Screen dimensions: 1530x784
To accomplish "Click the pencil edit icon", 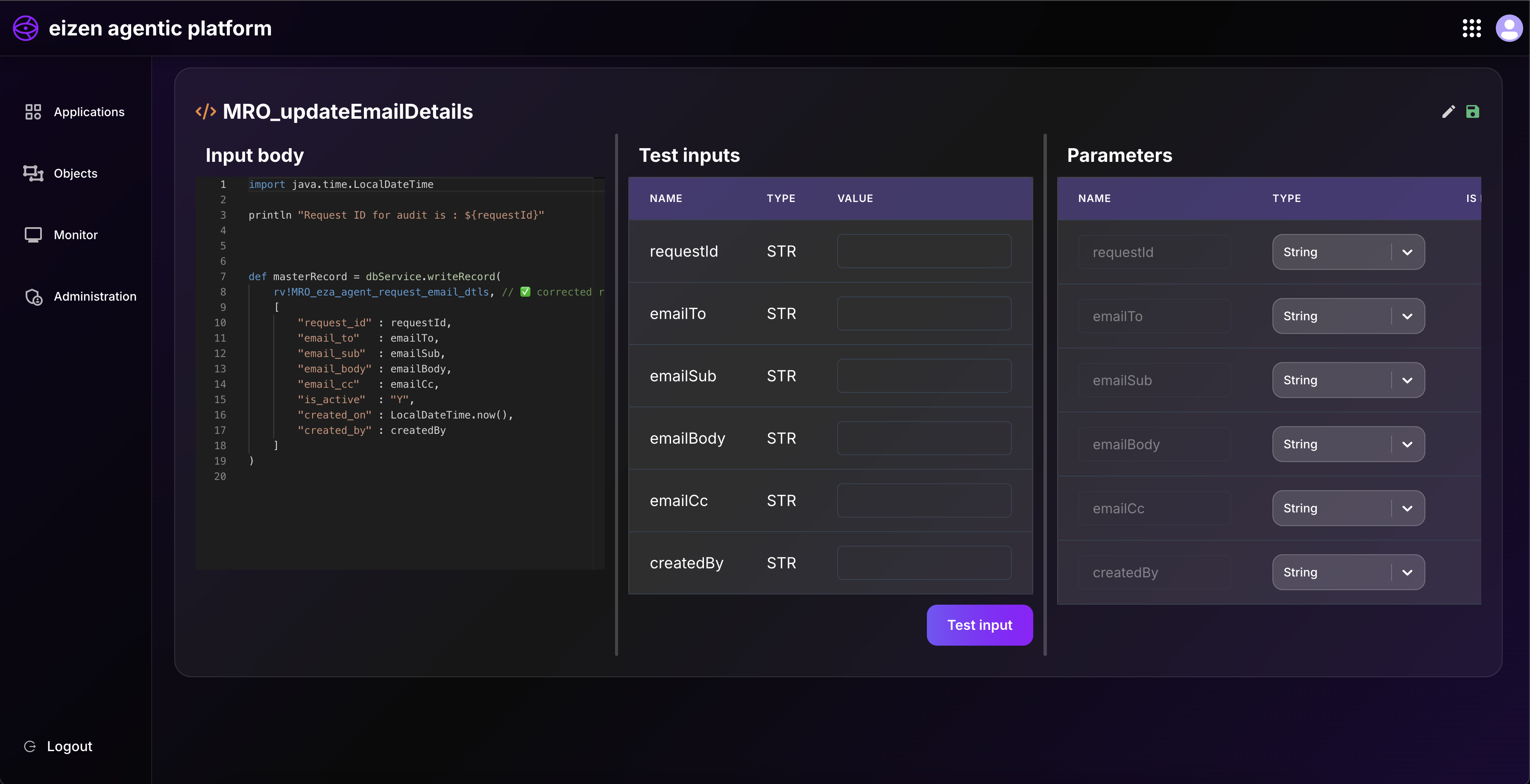I will click(x=1448, y=111).
